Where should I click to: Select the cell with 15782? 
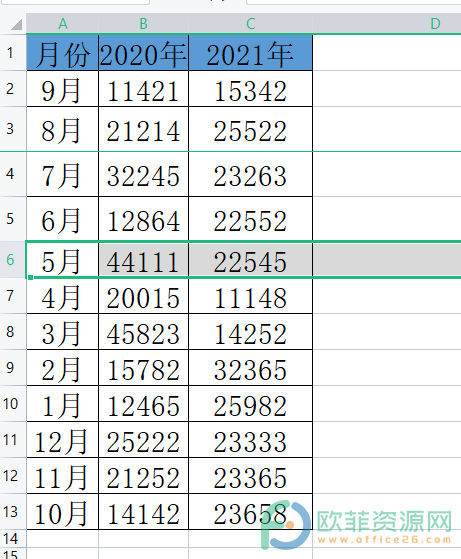[143, 368]
